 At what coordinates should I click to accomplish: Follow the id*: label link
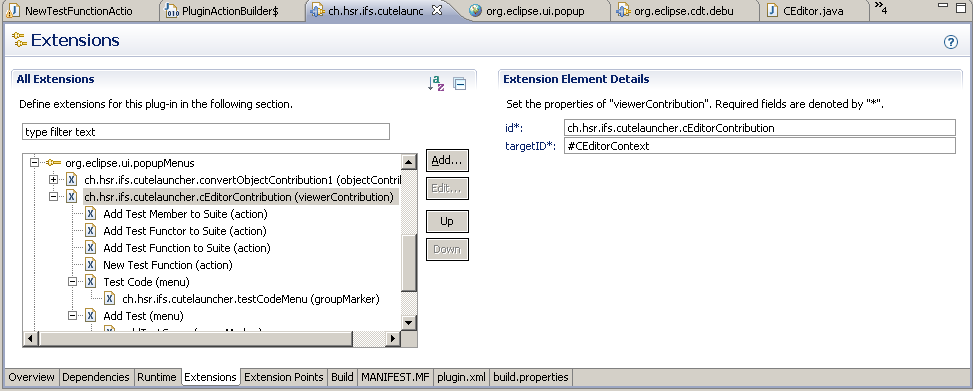coord(515,128)
